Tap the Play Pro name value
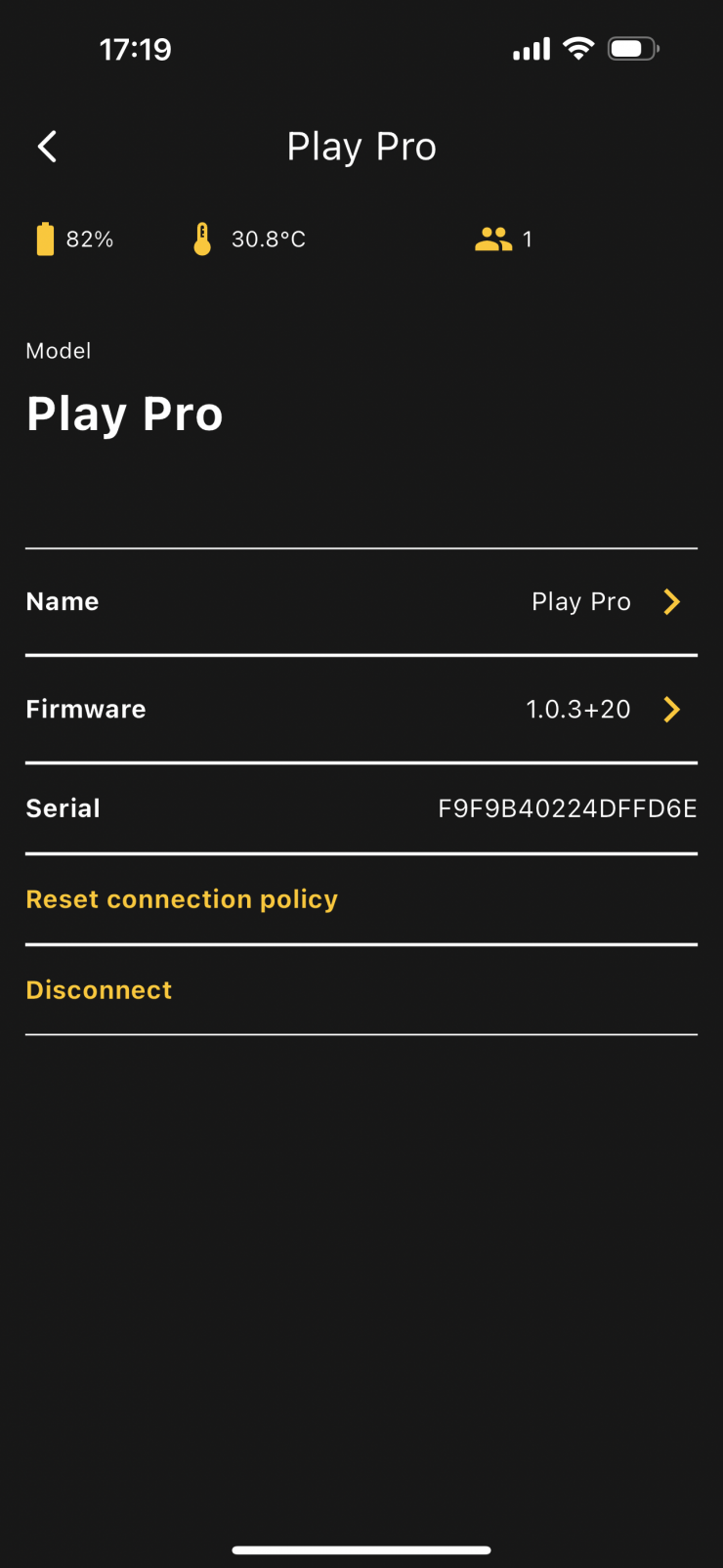Viewport: 723px width, 1568px height. coord(581,602)
